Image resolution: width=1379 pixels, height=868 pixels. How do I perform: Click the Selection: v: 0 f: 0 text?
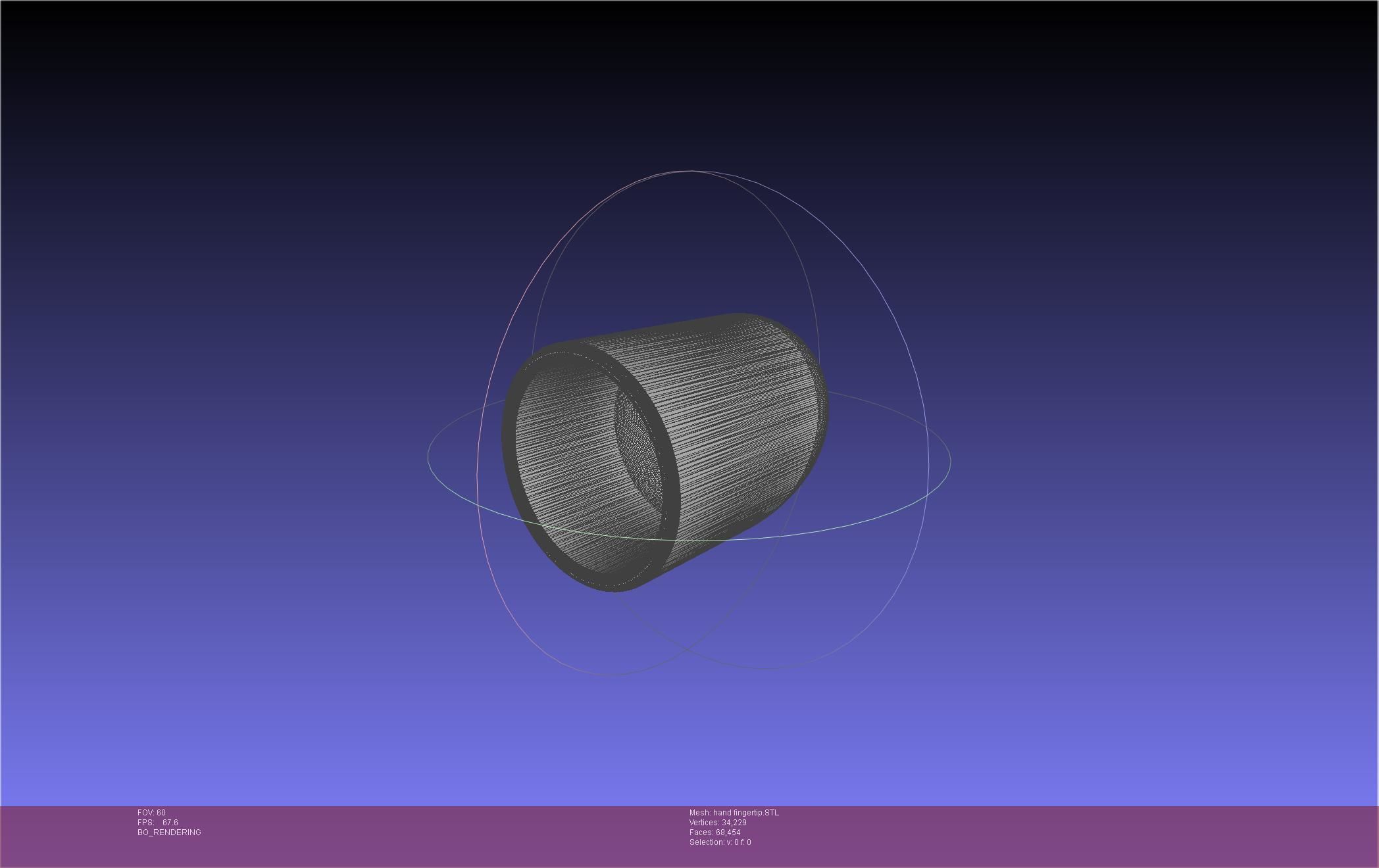coord(720,842)
